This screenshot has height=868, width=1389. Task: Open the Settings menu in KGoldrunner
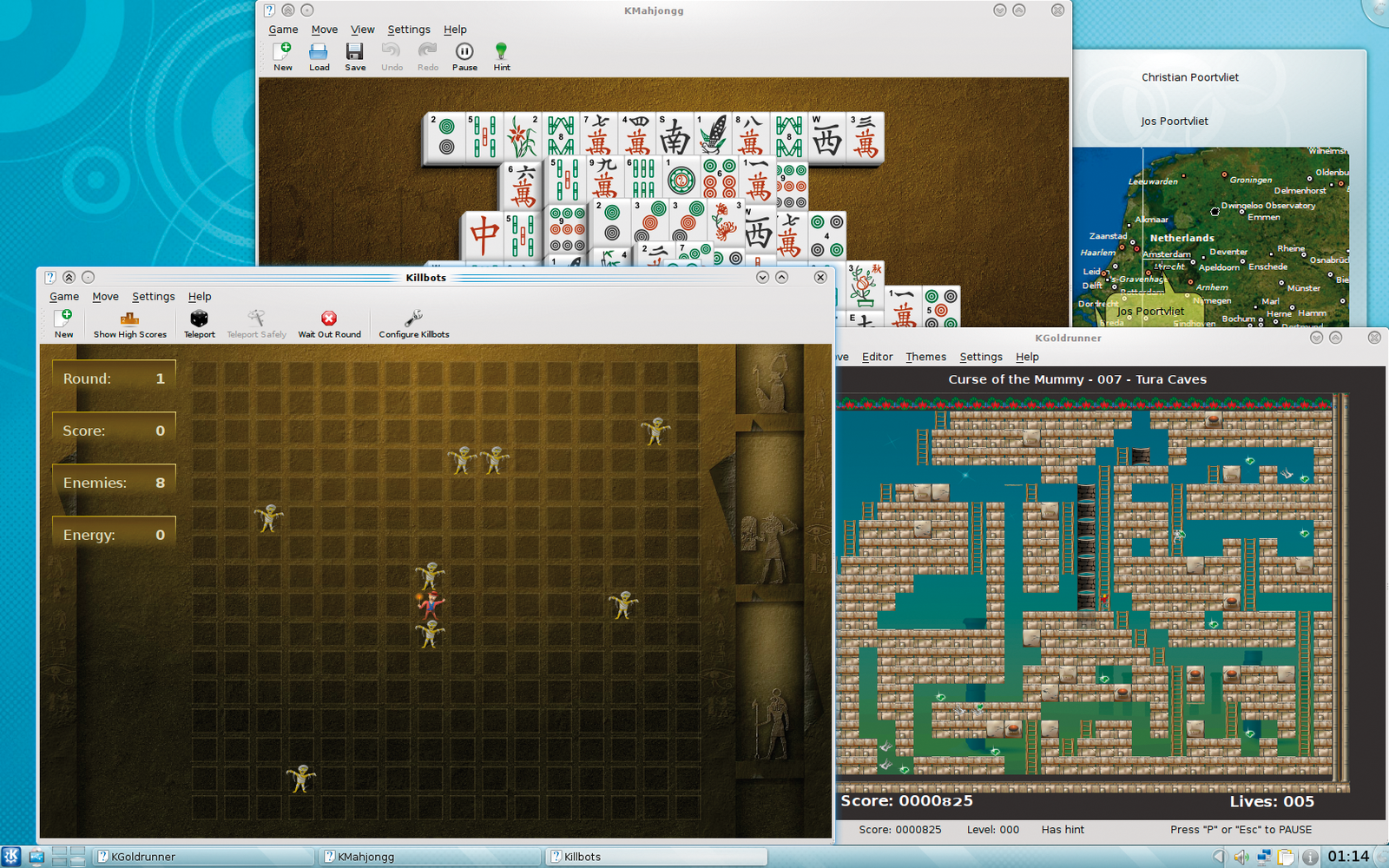click(981, 357)
